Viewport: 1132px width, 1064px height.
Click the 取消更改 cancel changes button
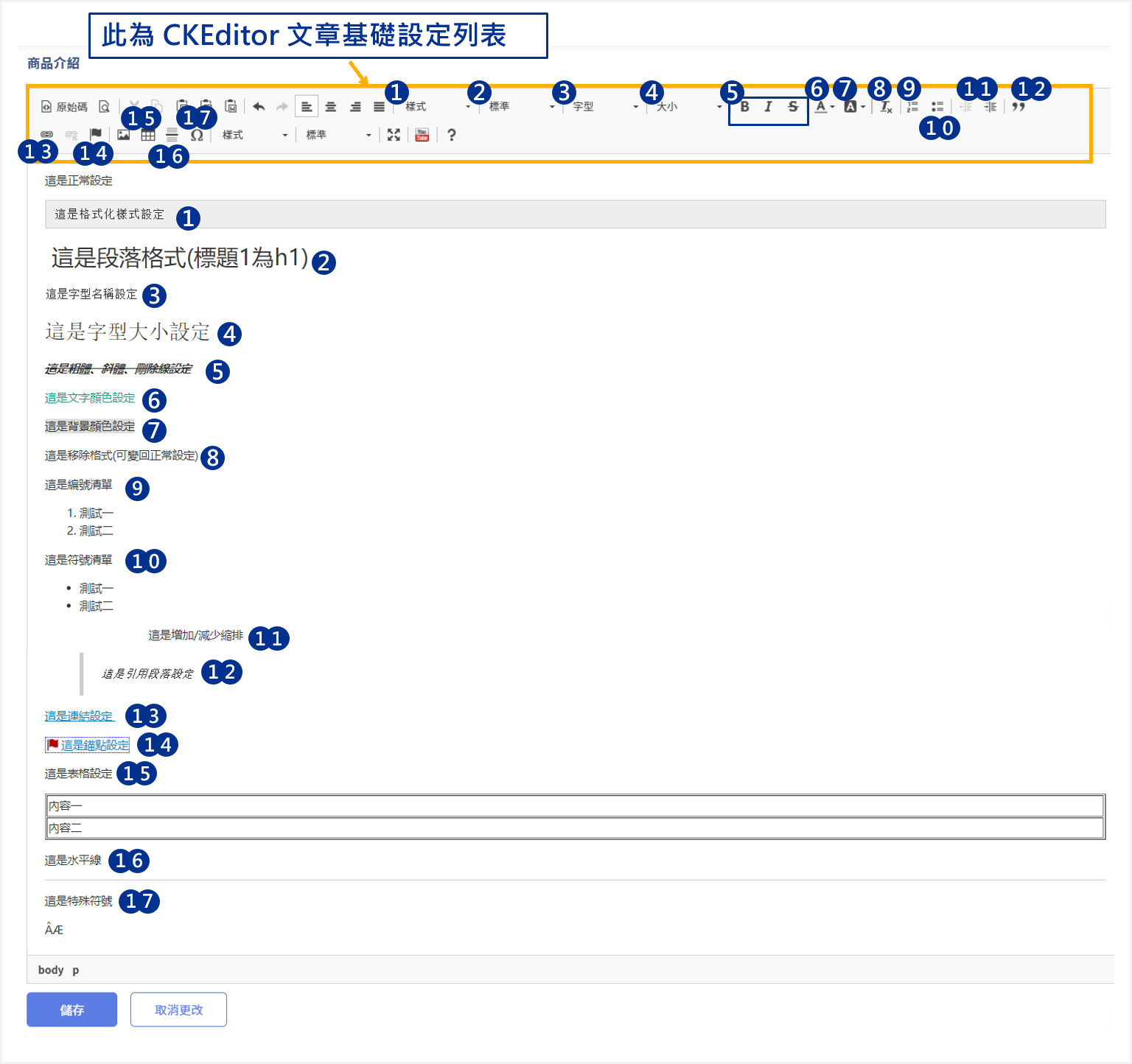coord(178,1009)
